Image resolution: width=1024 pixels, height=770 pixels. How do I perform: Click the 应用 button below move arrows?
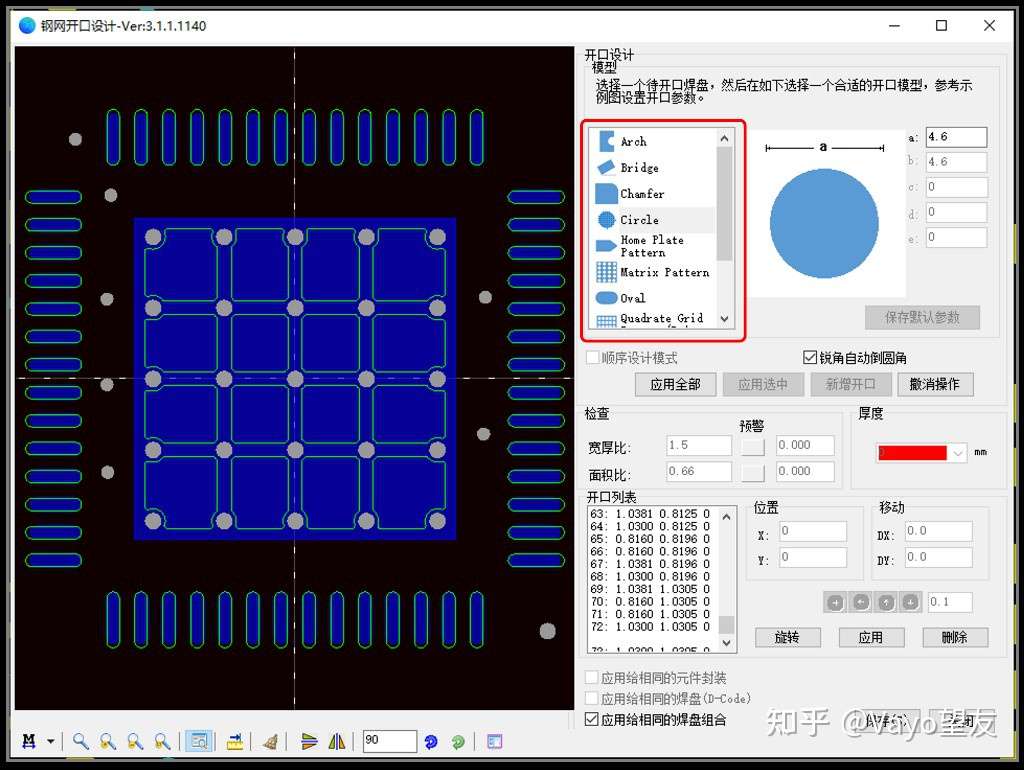[x=871, y=637]
